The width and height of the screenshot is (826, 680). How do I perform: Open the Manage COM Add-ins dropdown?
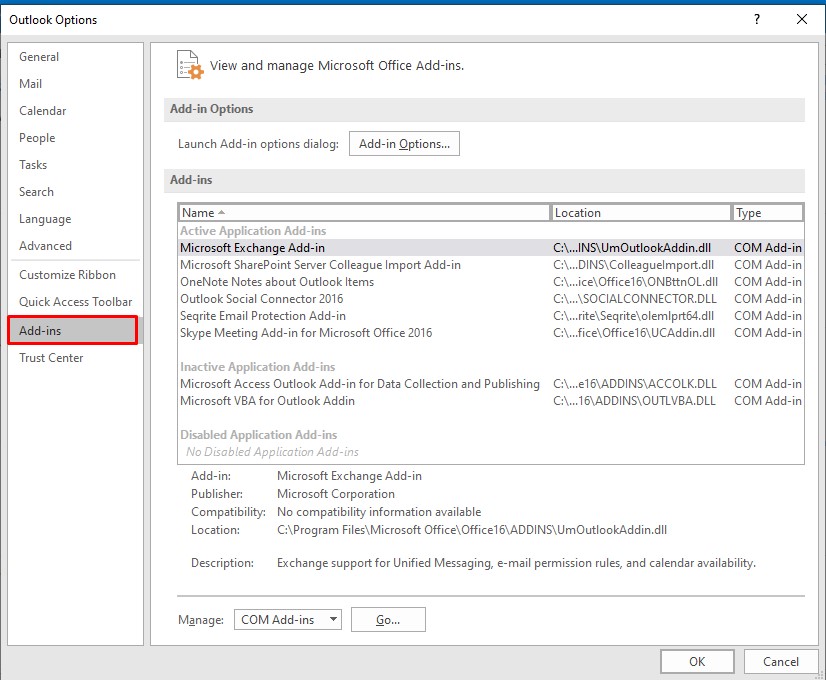(288, 620)
